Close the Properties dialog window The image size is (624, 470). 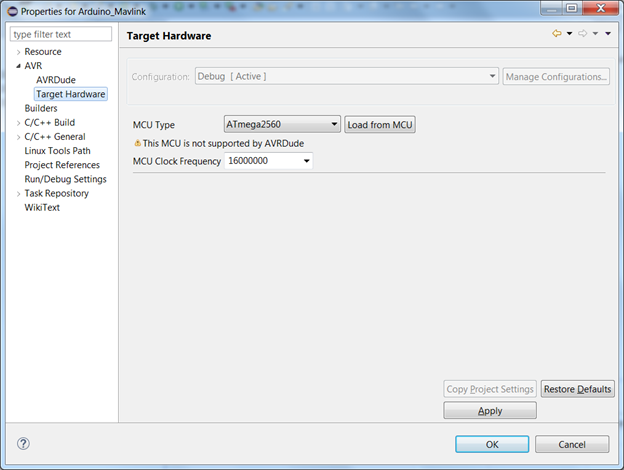tap(601, 8)
